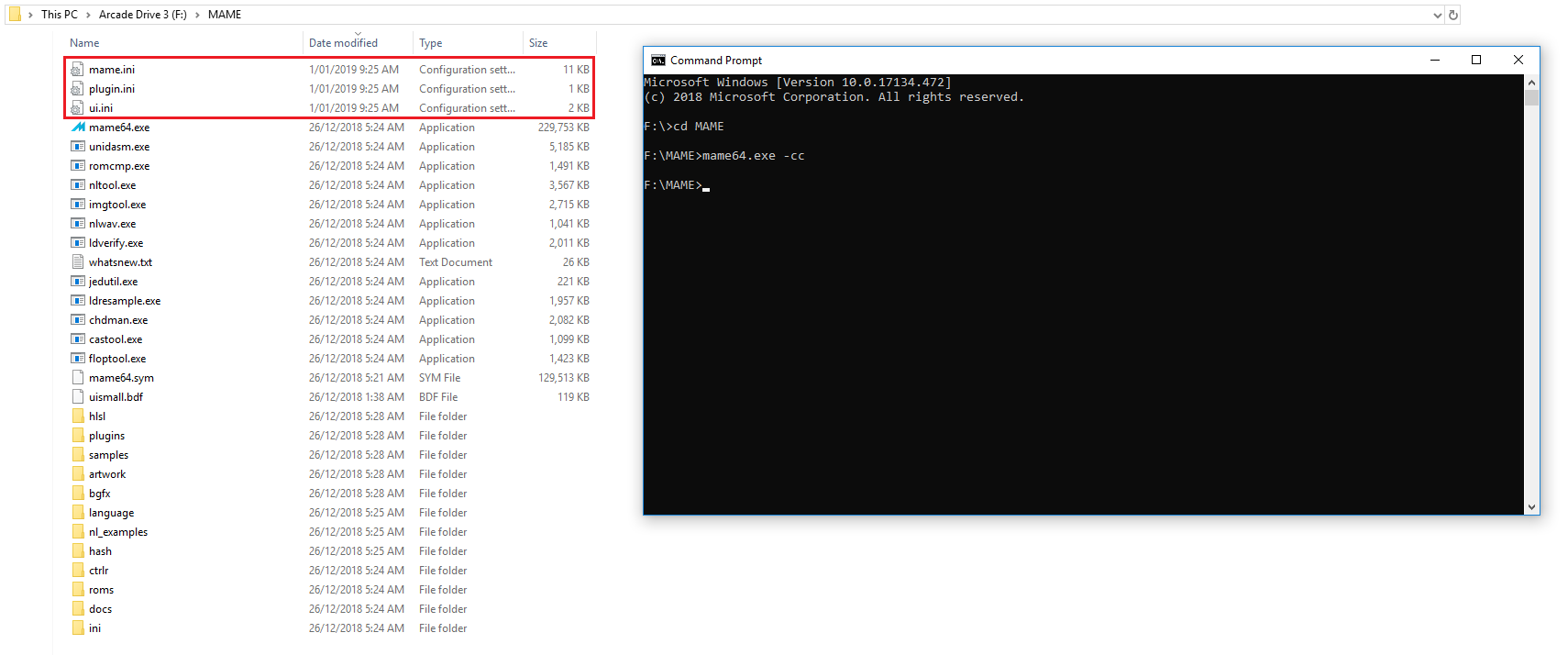Image resolution: width=1568 pixels, height=655 pixels.
Task: Sort files by the Size column
Action: point(538,43)
